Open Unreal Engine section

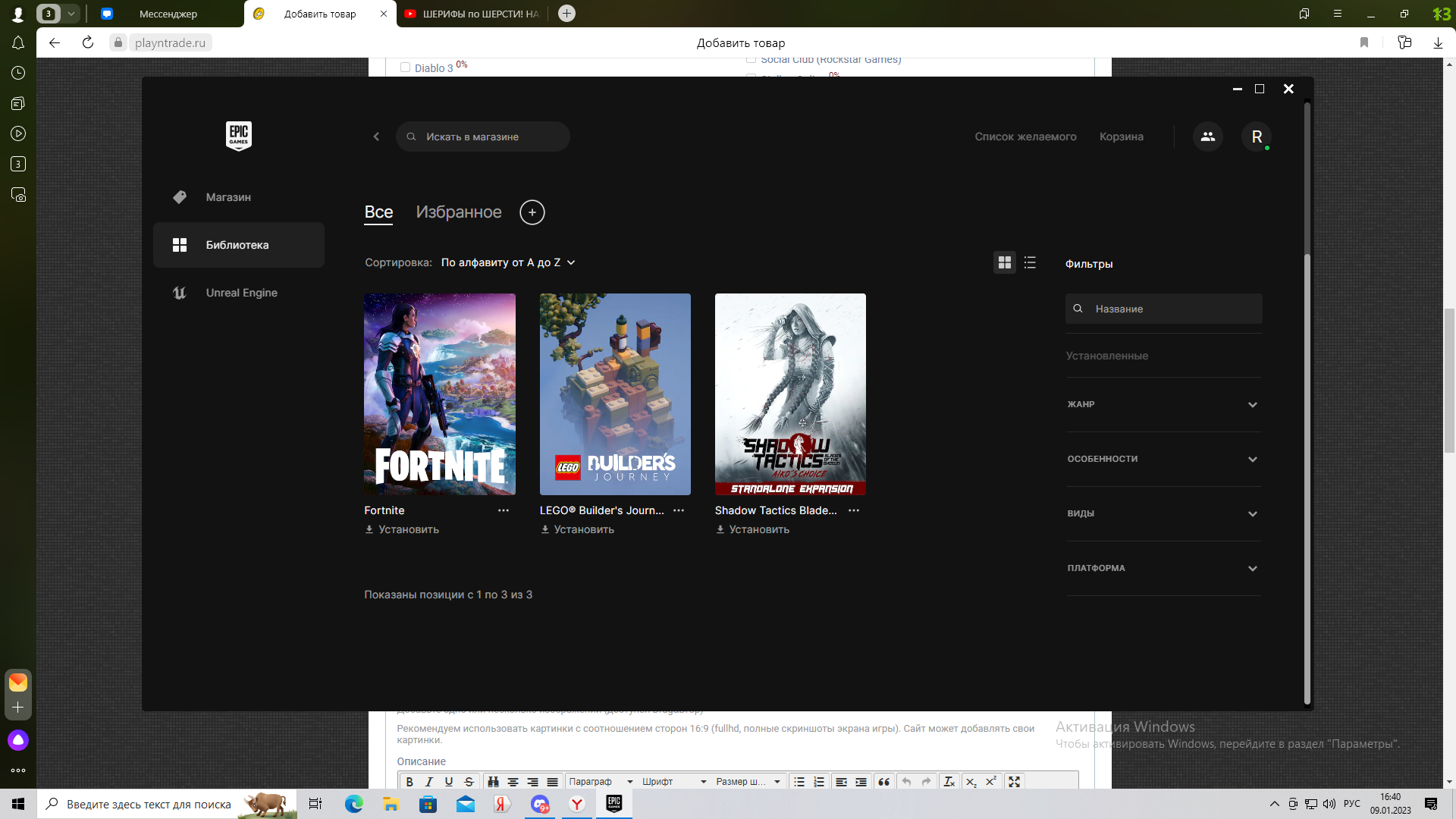pyautogui.click(x=239, y=293)
